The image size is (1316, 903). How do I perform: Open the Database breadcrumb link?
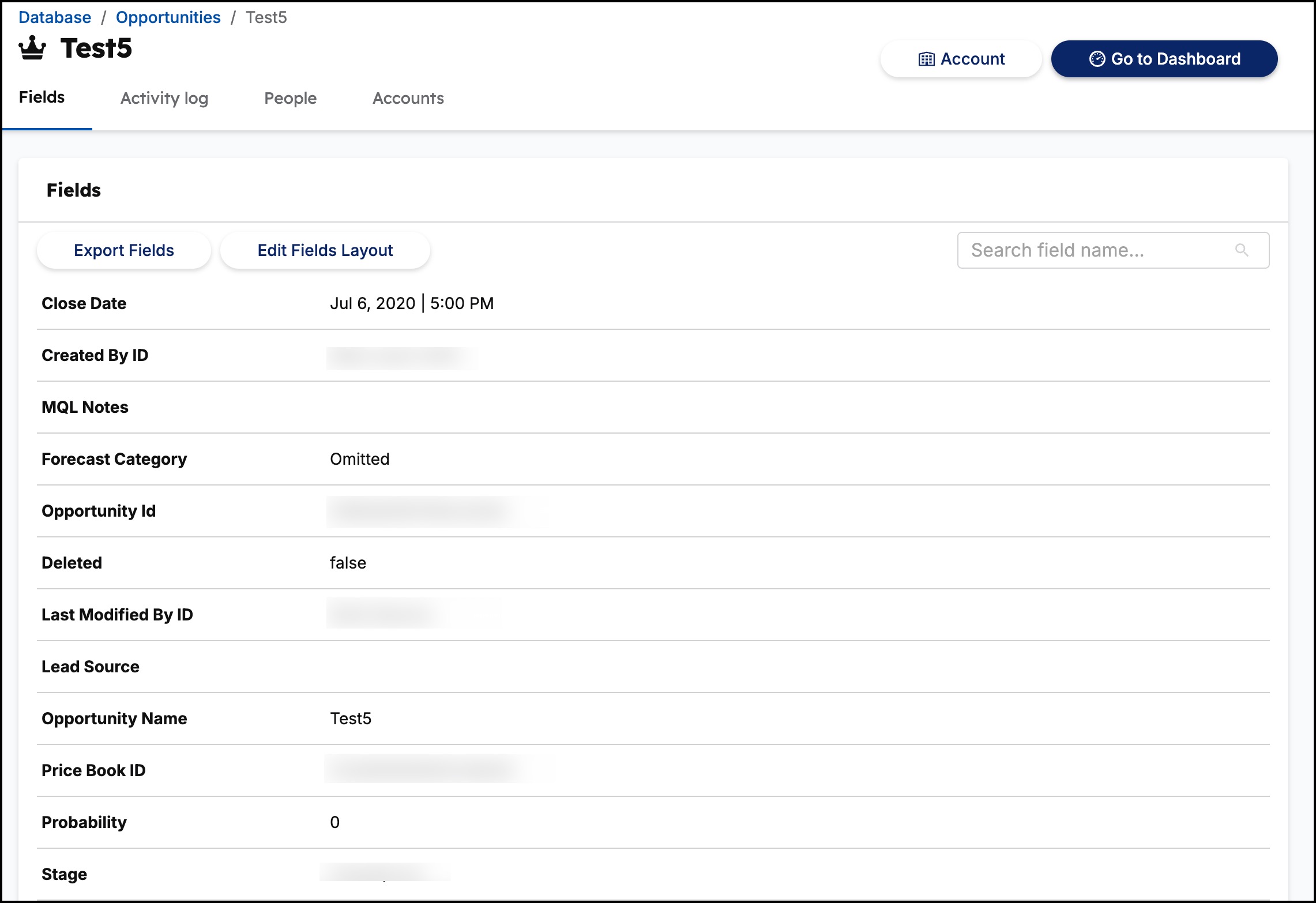pyautogui.click(x=55, y=17)
